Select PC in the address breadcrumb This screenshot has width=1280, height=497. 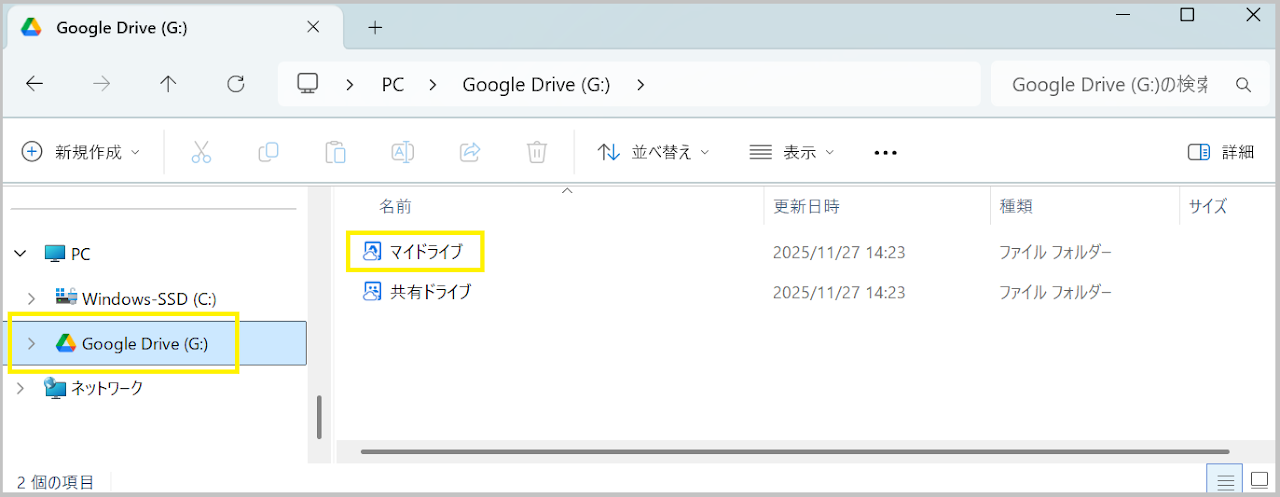(x=393, y=85)
